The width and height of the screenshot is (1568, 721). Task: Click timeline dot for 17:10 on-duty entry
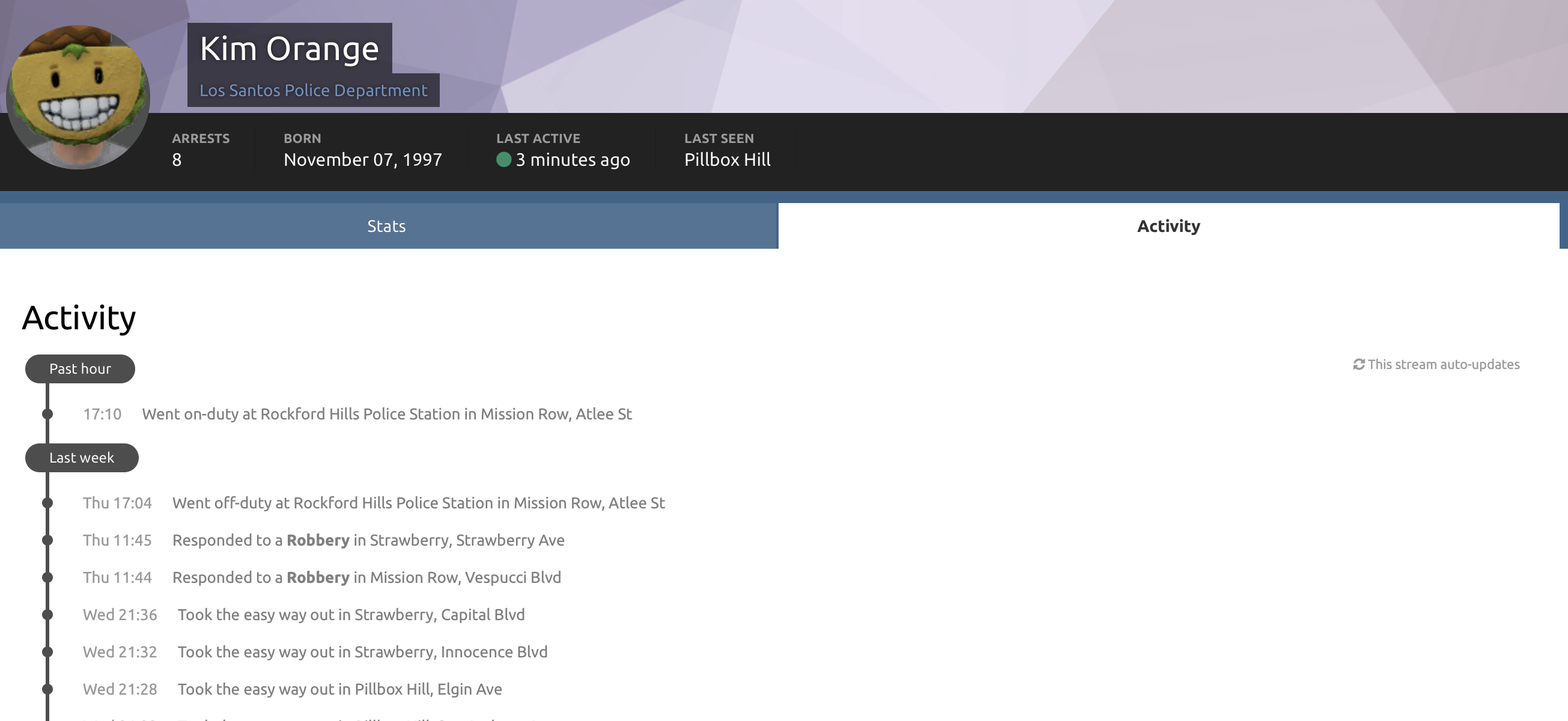(47, 414)
